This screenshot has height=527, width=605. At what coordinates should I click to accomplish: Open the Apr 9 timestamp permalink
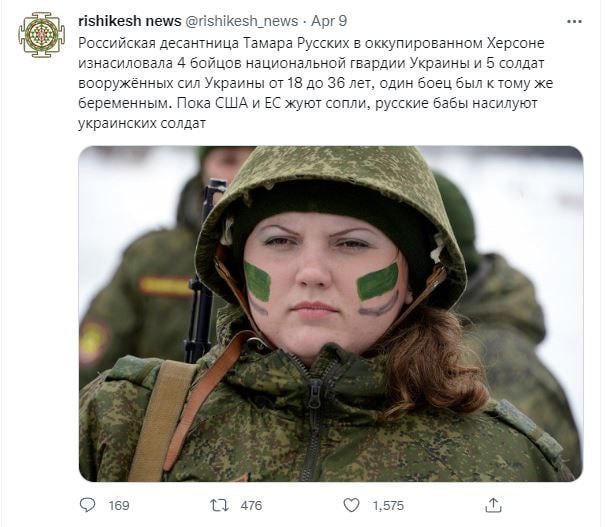[x=329, y=21]
